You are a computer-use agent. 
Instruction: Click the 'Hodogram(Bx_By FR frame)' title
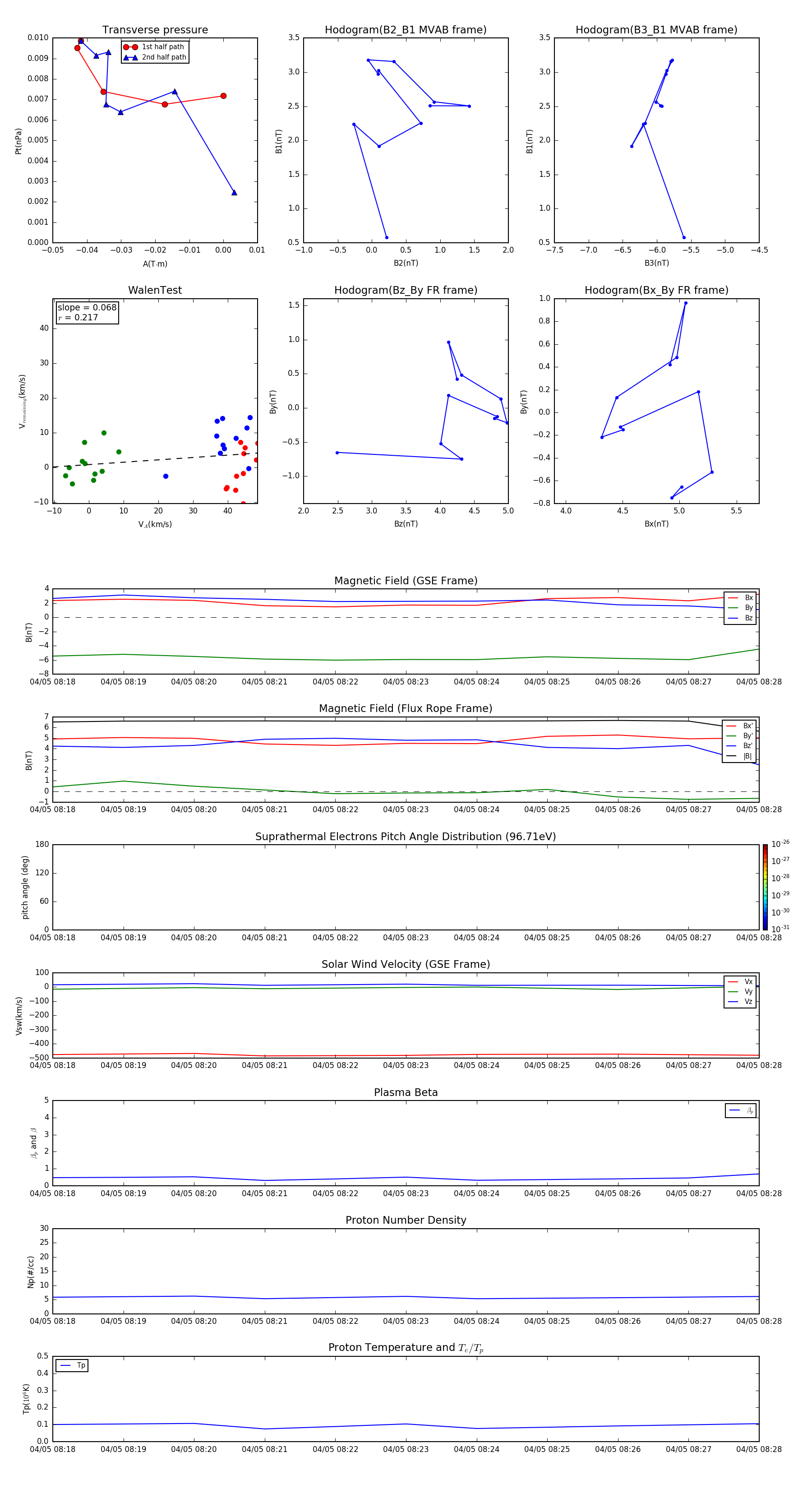point(656,290)
